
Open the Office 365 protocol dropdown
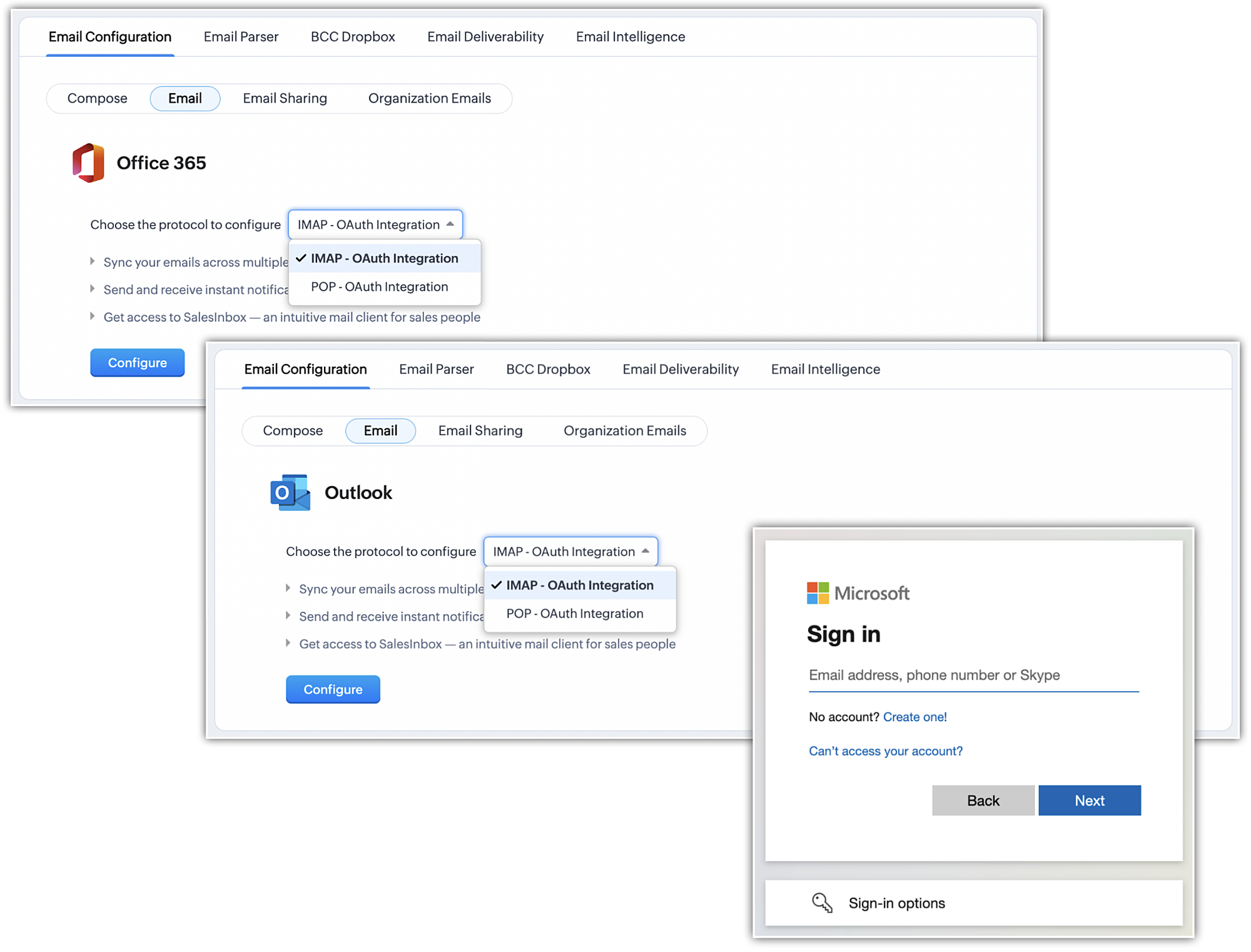375,225
